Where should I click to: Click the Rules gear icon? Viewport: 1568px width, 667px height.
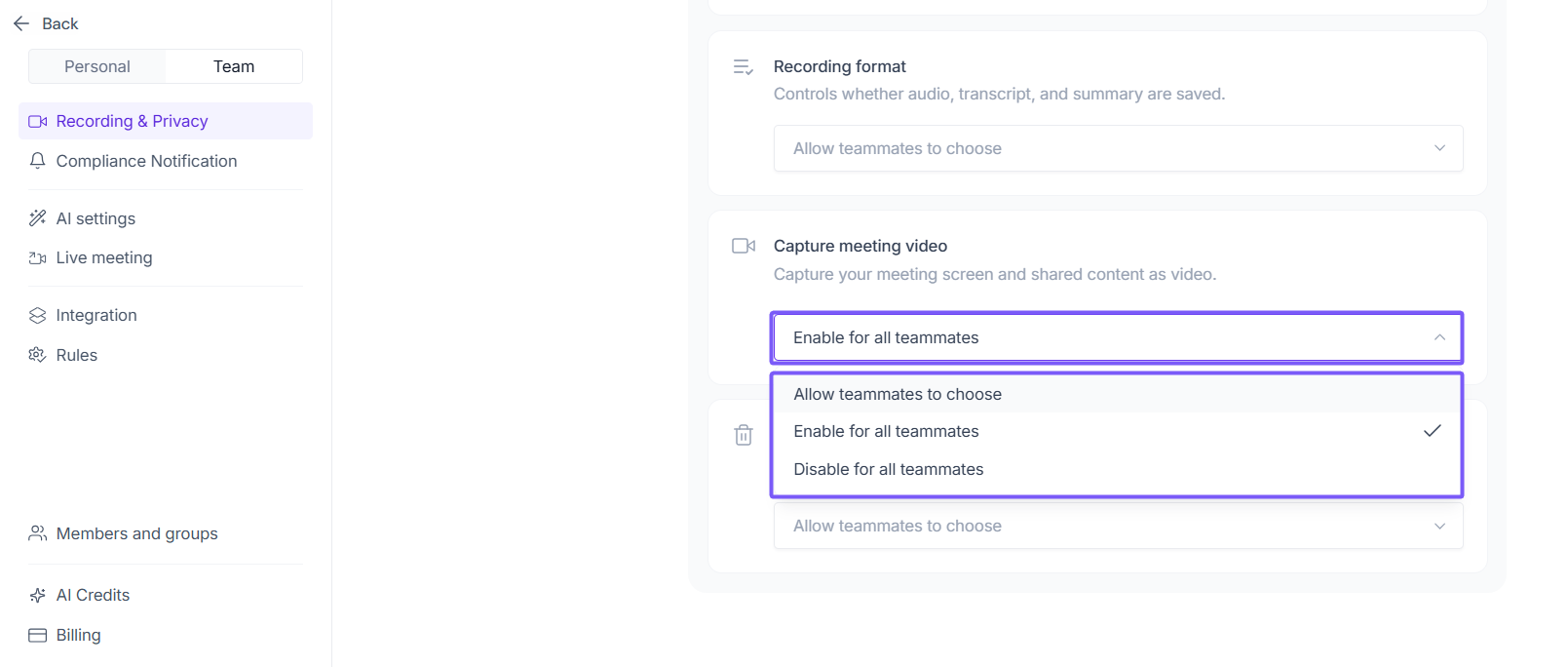pyautogui.click(x=38, y=355)
